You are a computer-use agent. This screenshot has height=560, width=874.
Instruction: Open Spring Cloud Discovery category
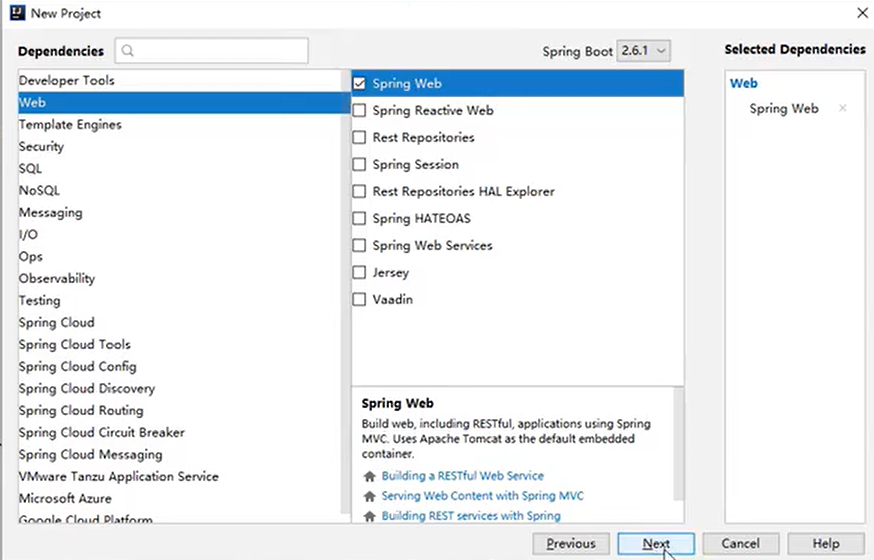pyautogui.click(x=179, y=388)
